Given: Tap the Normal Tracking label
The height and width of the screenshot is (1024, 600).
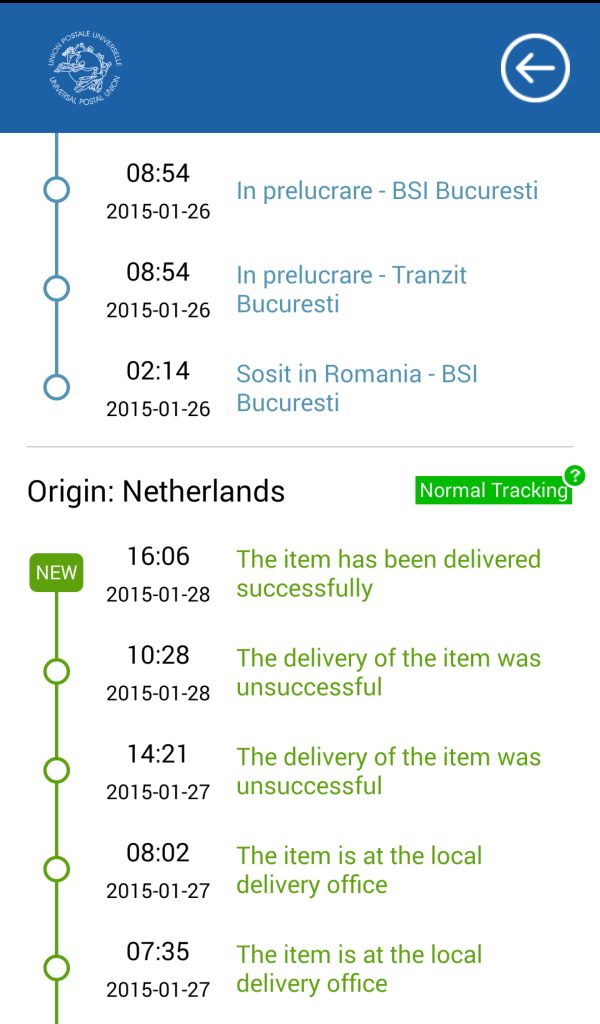Looking at the screenshot, I should [492, 490].
